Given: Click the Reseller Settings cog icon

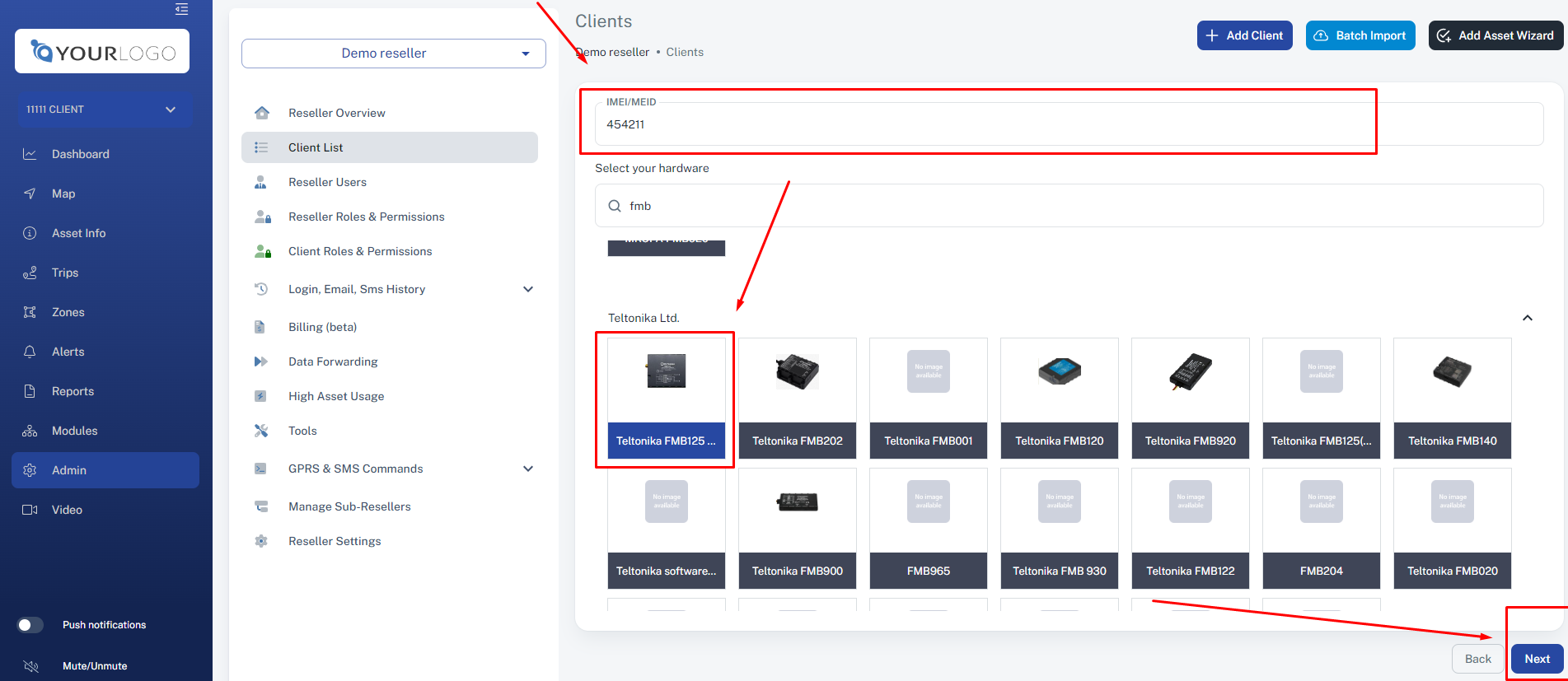Looking at the screenshot, I should coord(261,541).
